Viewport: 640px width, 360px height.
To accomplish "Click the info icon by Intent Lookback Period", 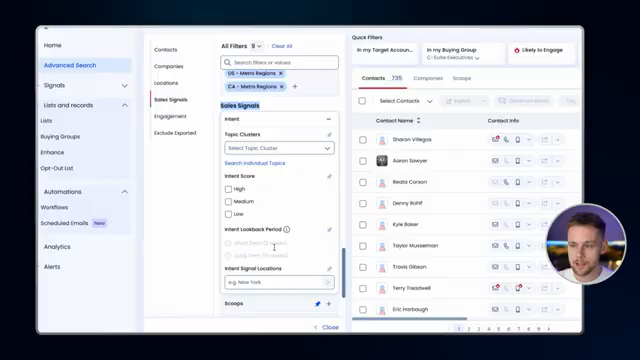I will click(287, 229).
